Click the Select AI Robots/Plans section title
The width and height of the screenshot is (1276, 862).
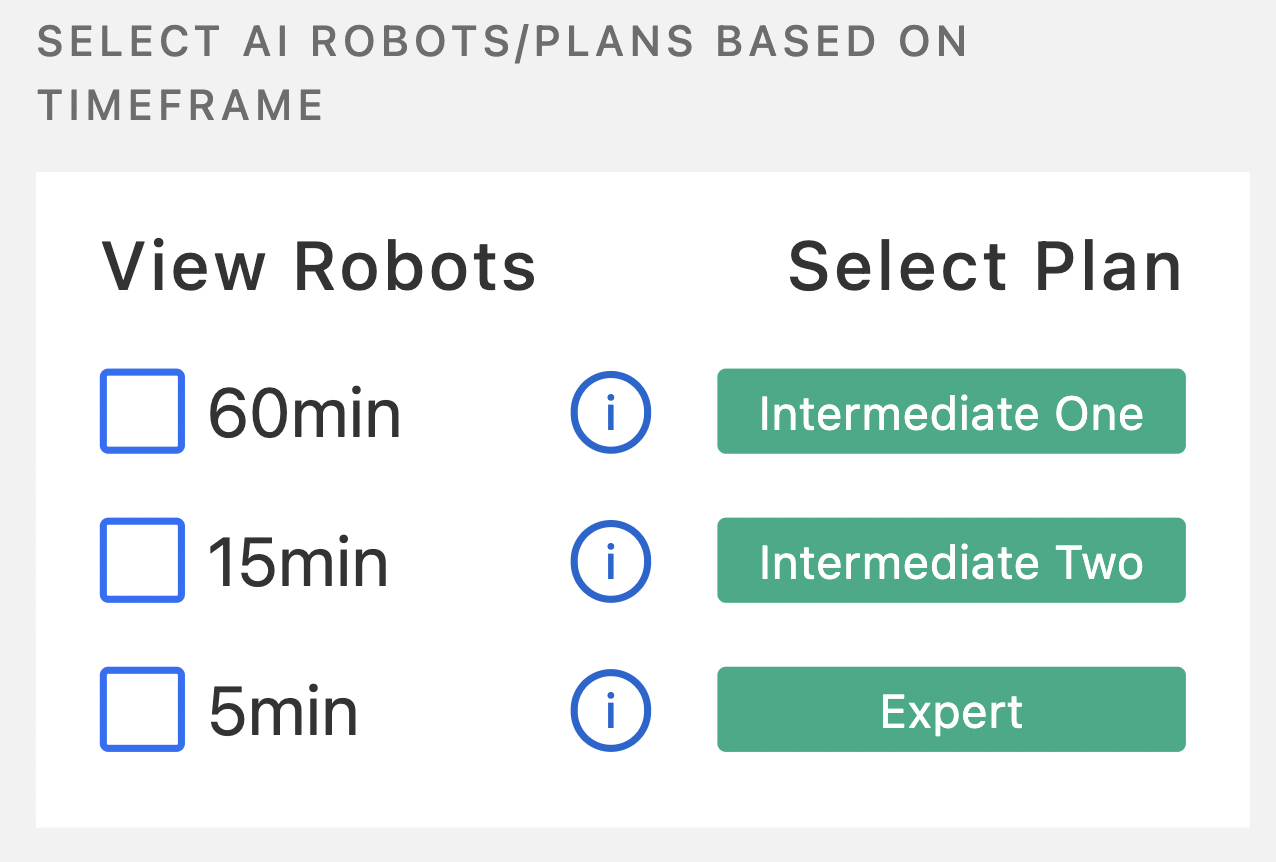(x=502, y=72)
